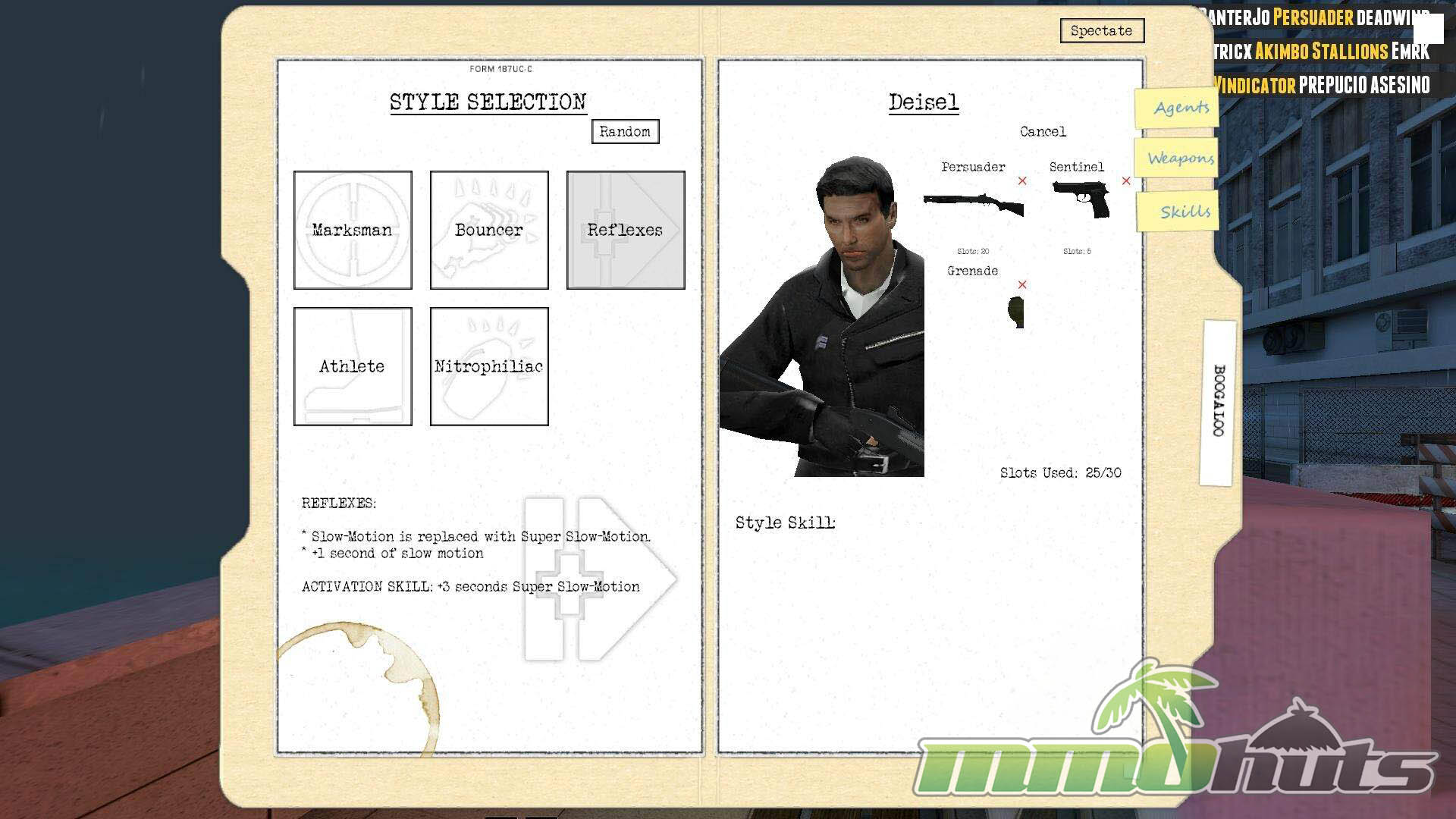The height and width of the screenshot is (819, 1456).
Task: Click the large Reflexes emblem in description
Action: (x=599, y=580)
